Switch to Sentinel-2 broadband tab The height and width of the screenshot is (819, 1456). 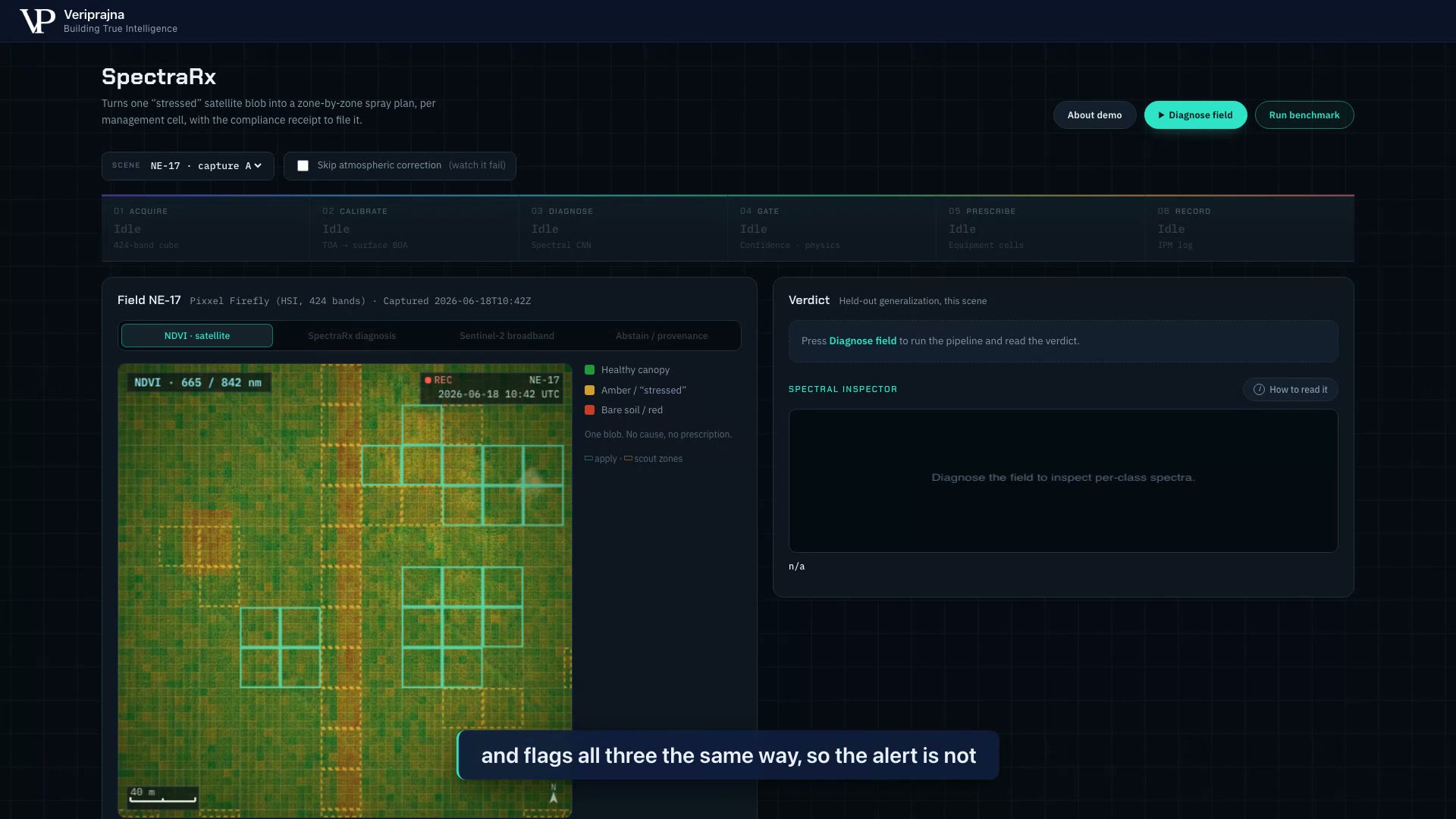coord(507,336)
